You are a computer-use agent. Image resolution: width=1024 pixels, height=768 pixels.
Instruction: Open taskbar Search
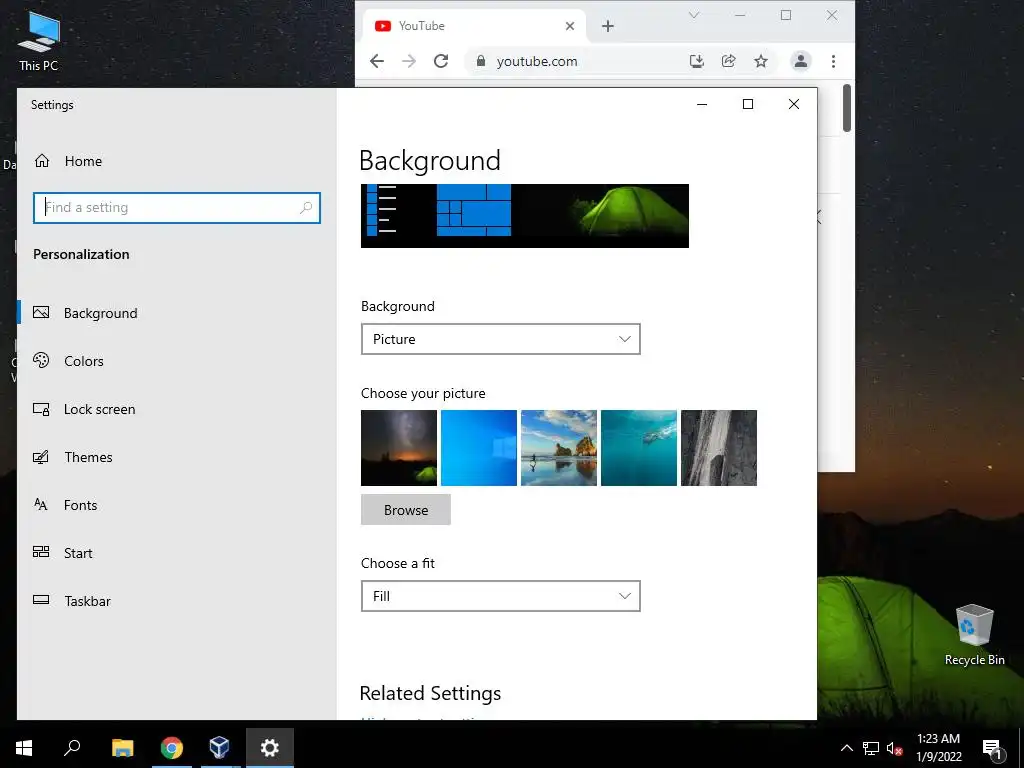[x=72, y=748]
